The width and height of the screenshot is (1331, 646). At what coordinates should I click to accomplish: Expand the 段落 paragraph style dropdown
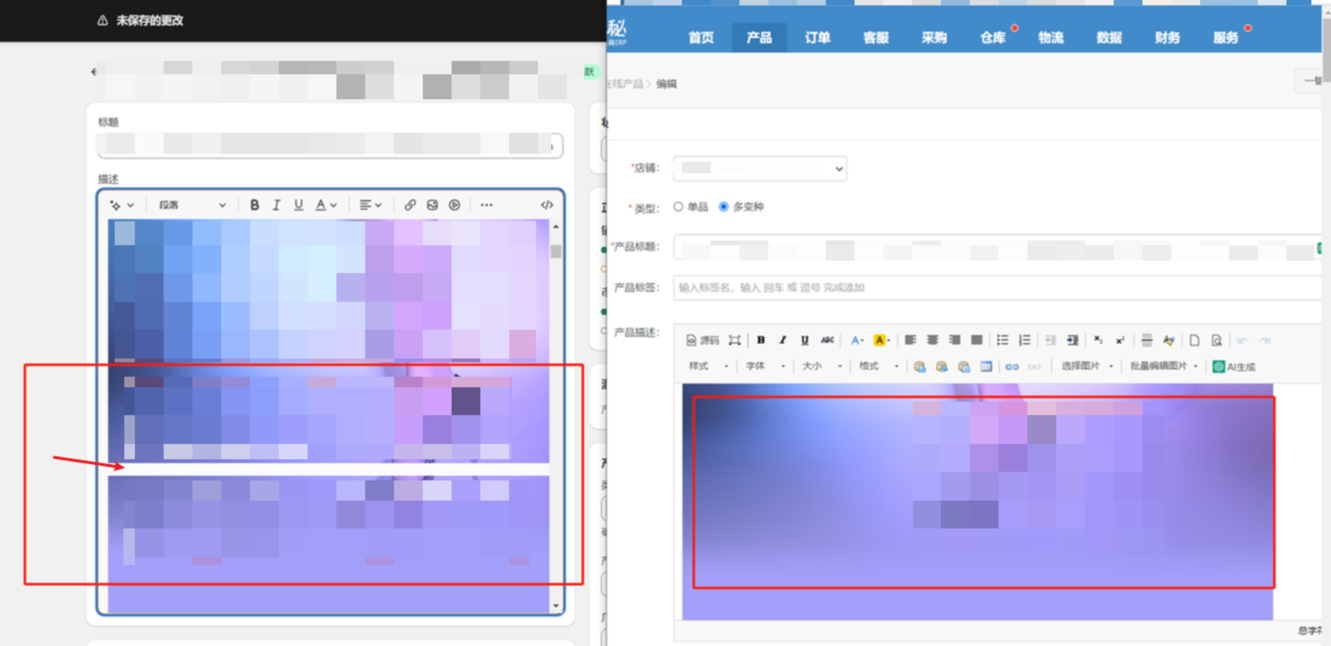[x=192, y=205]
